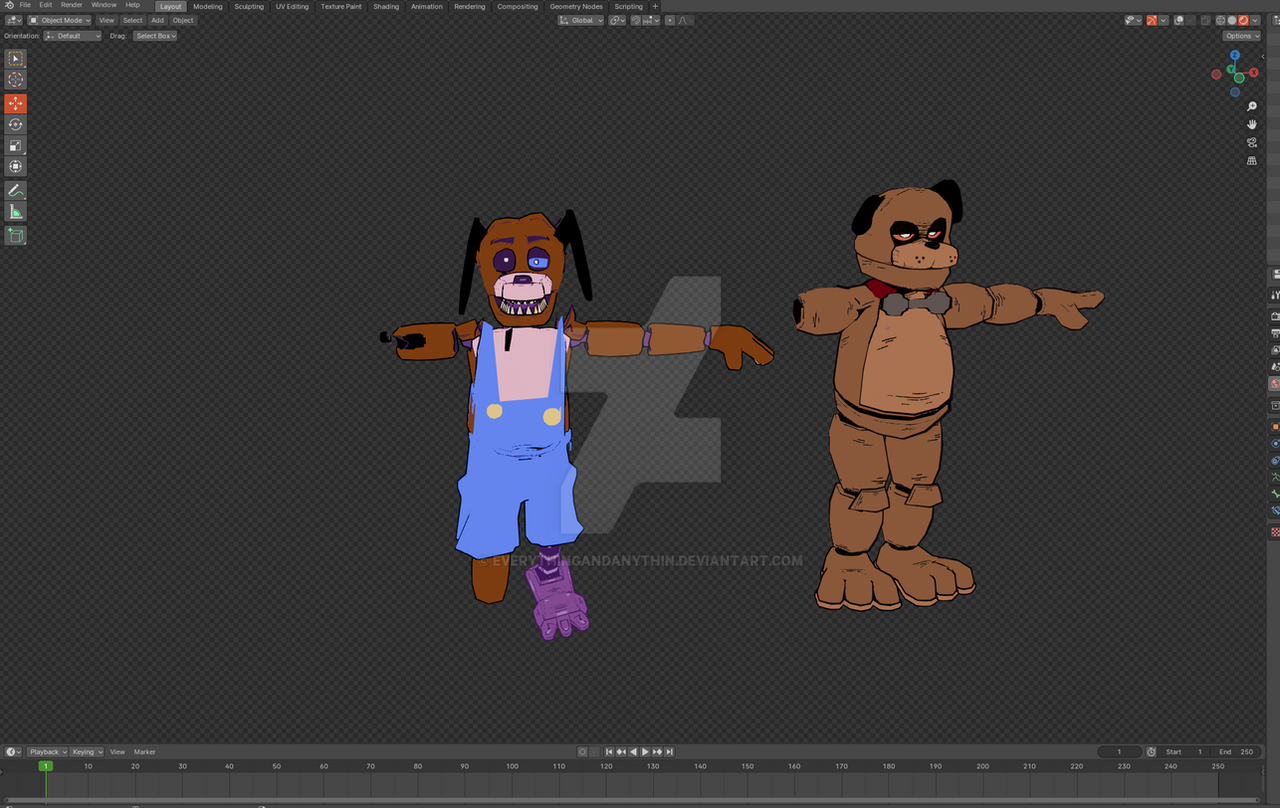Open the viewport Add menu
Screen dimensions: 1280x808
(x=157, y=20)
